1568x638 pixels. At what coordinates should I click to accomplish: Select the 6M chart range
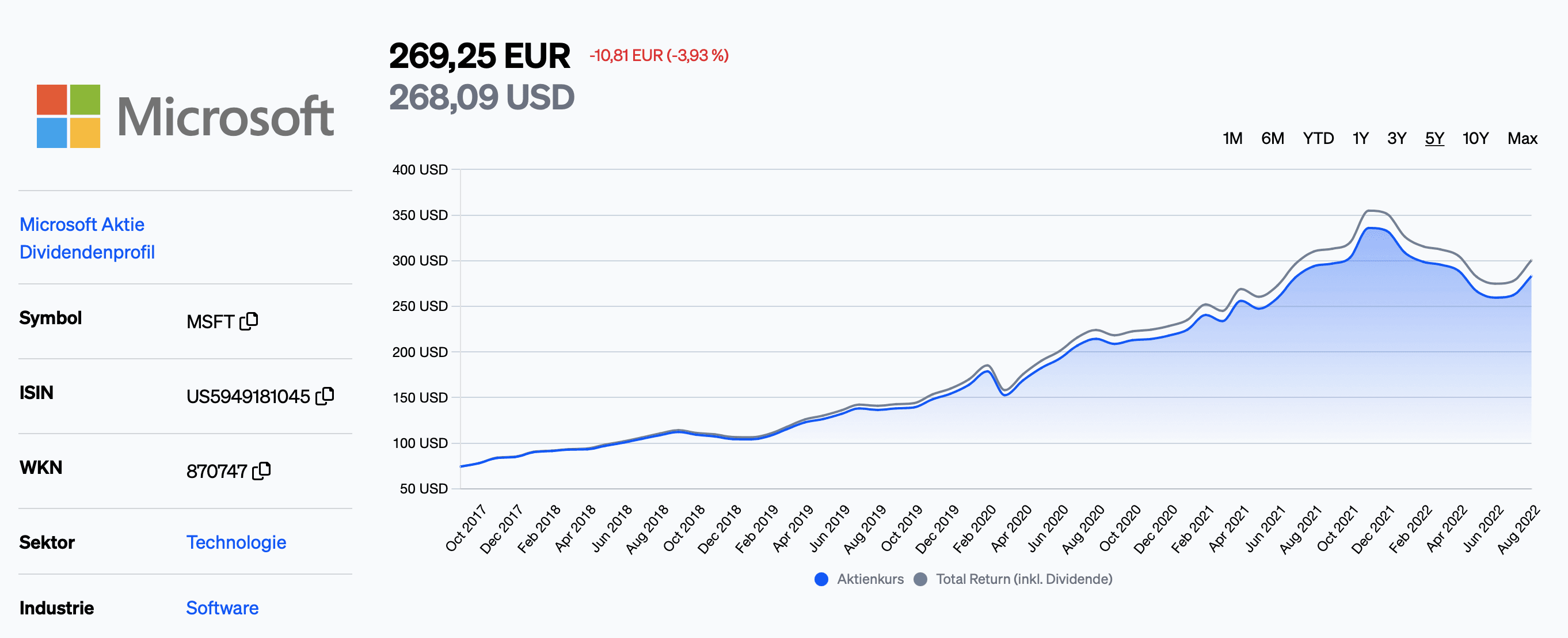point(1272,139)
